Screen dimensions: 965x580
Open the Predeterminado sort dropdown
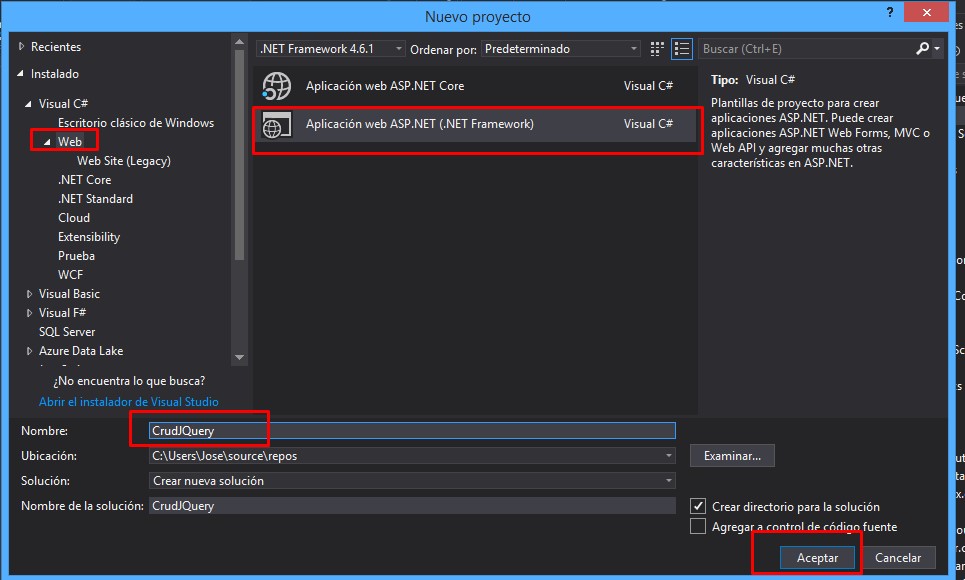(x=636, y=48)
